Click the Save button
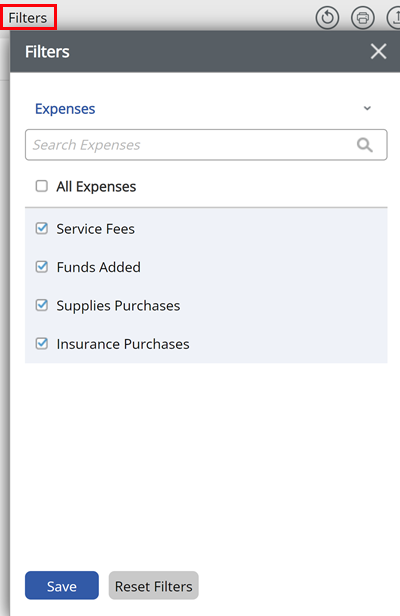This screenshot has height=616, width=400. pyautogui.click(x=62, y=585)
